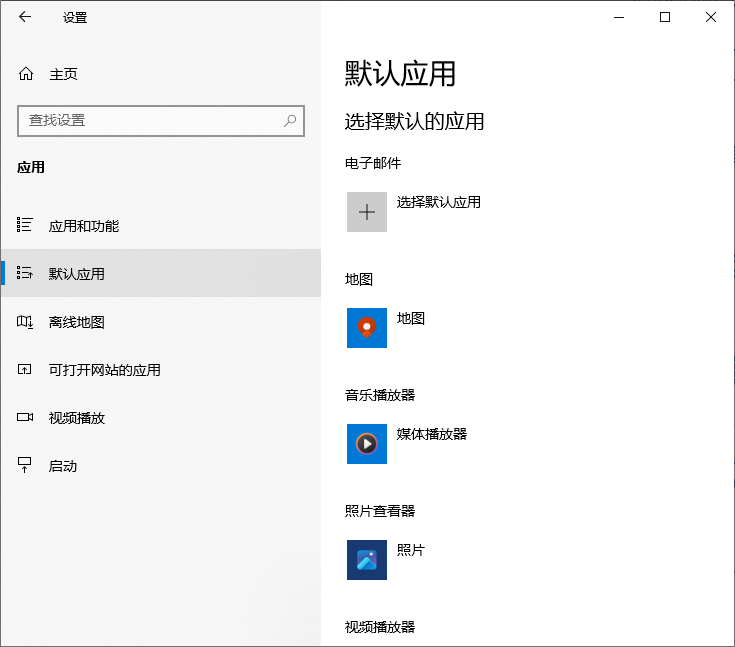Click the magnifier icon in search box
735x647 pixels.
point(290,120)
